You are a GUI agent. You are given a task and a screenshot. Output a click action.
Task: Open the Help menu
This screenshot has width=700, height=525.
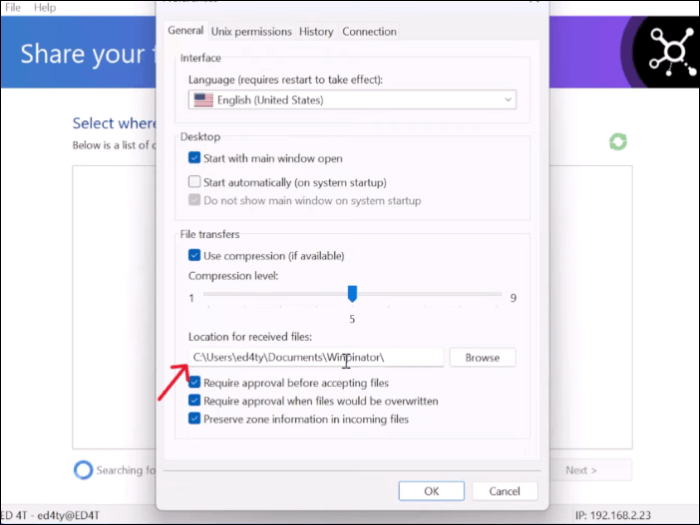pos(45,8)
